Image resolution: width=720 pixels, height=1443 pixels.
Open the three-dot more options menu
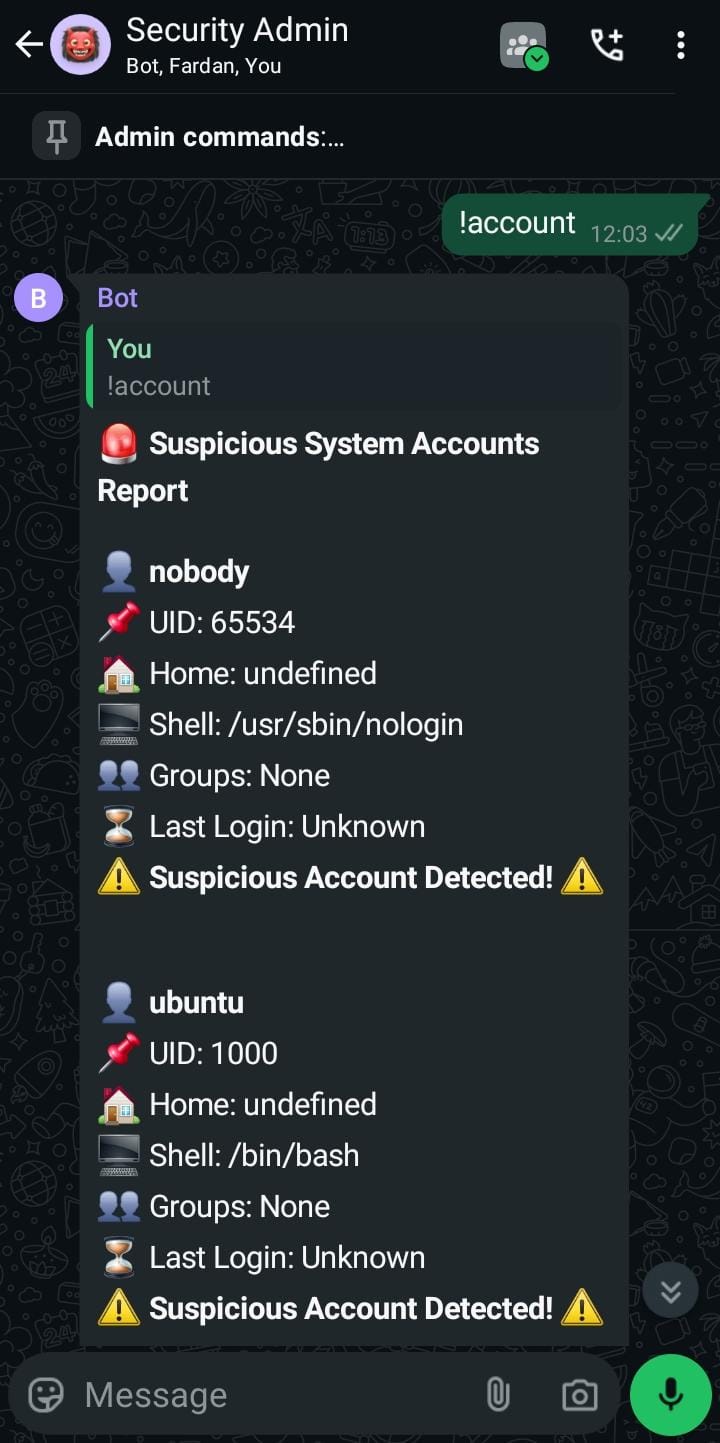[681, 45]
